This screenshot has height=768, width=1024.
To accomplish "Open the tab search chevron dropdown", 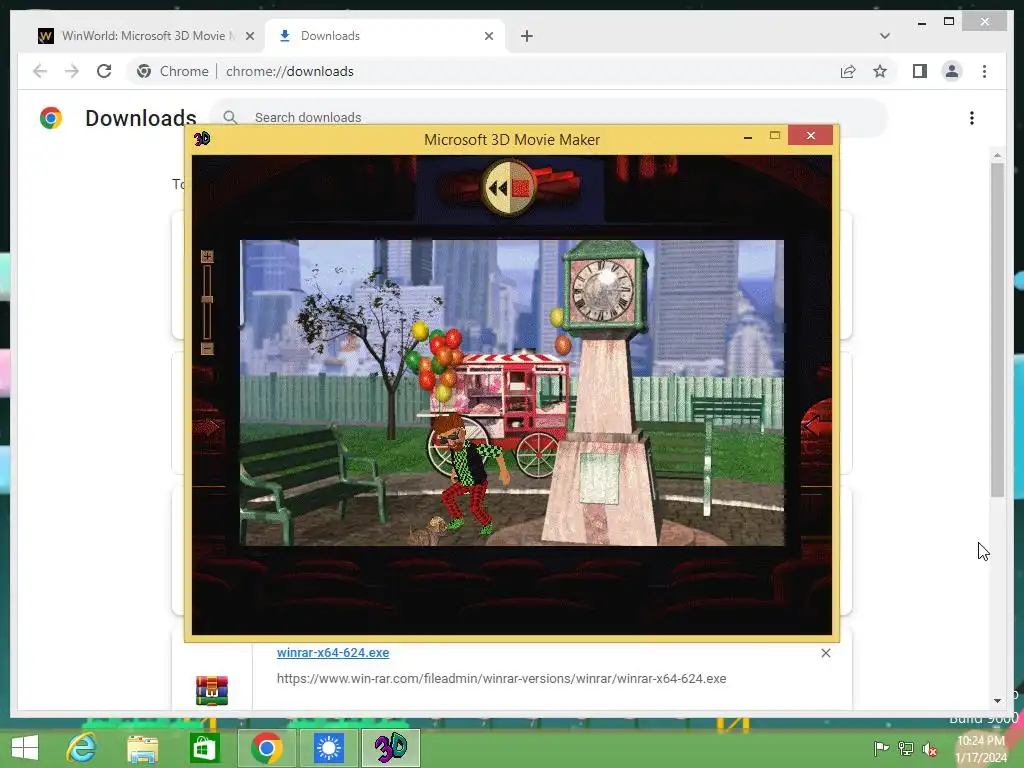I will click(x=885, y=36).
